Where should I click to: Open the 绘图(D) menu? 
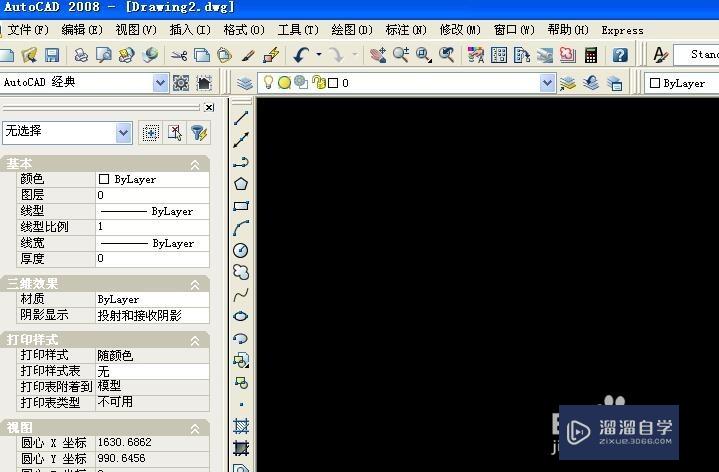coord(352,30)
